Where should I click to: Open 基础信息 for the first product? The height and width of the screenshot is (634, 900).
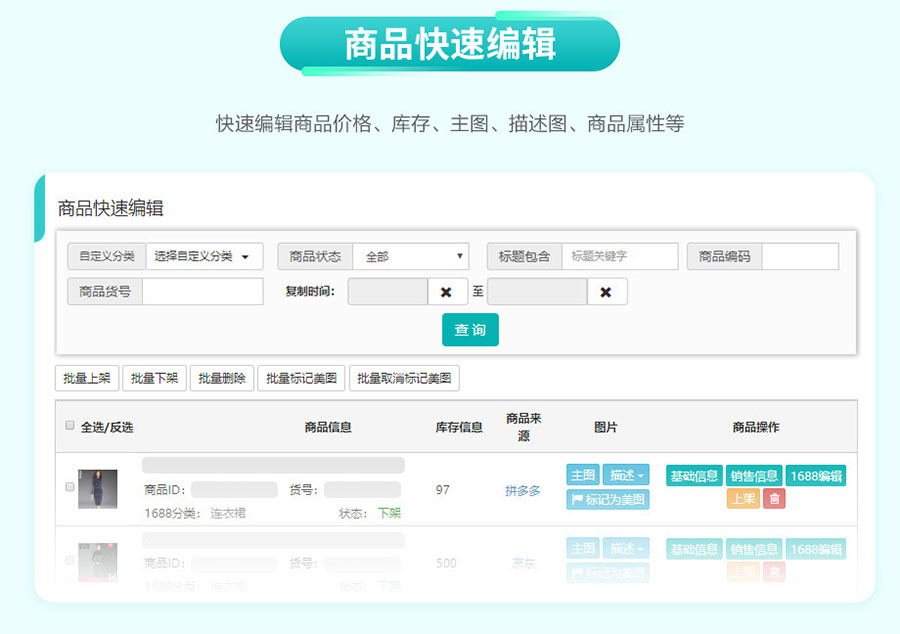694,476
